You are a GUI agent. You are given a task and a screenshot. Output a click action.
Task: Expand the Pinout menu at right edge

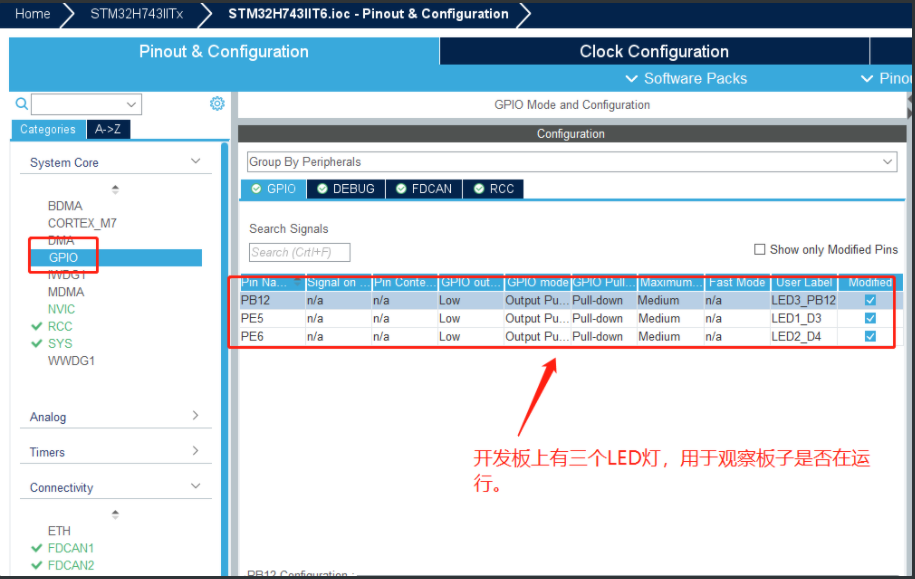[887, 78]
